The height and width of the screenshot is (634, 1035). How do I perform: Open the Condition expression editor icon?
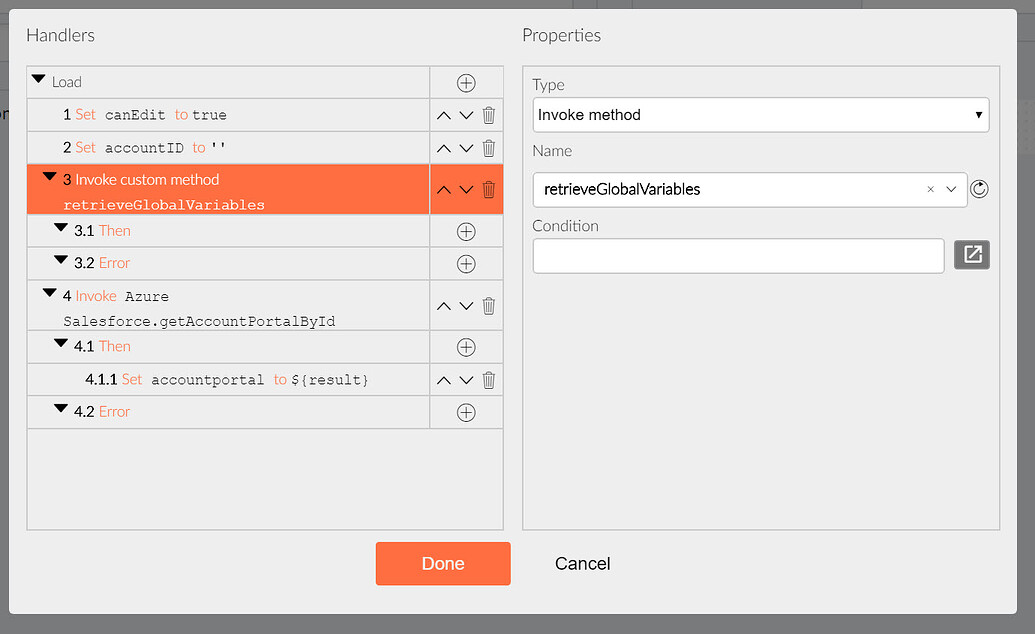pyautogui.click(x=971, y=255)
